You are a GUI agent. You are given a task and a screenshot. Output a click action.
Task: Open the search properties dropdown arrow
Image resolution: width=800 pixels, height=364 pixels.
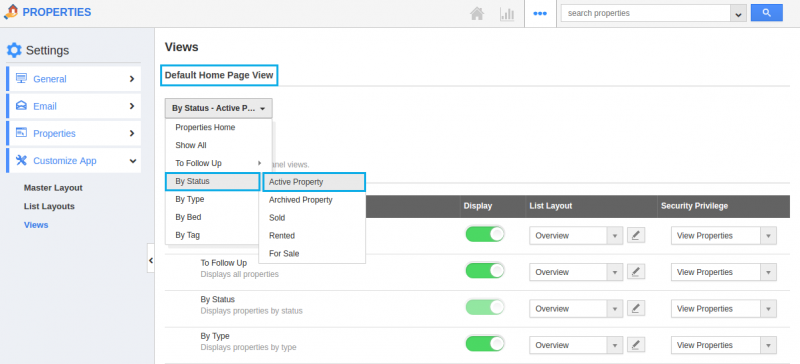coord(738,14)
